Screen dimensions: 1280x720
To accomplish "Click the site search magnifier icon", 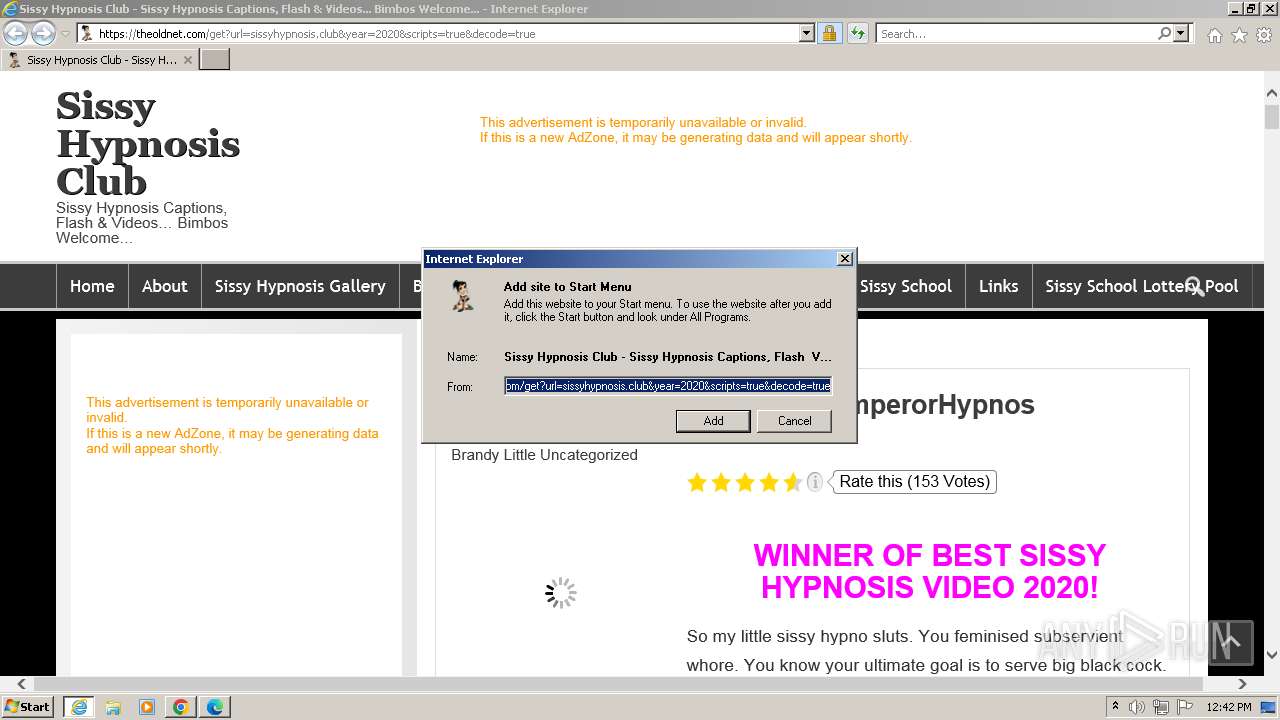I will [x=1194, y=287].
